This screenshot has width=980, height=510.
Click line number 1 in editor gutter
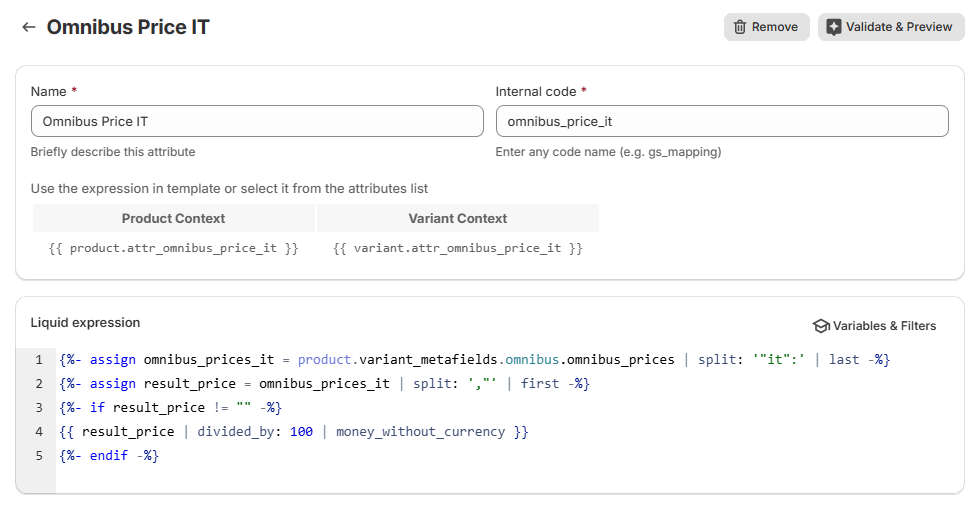[39, 360]
